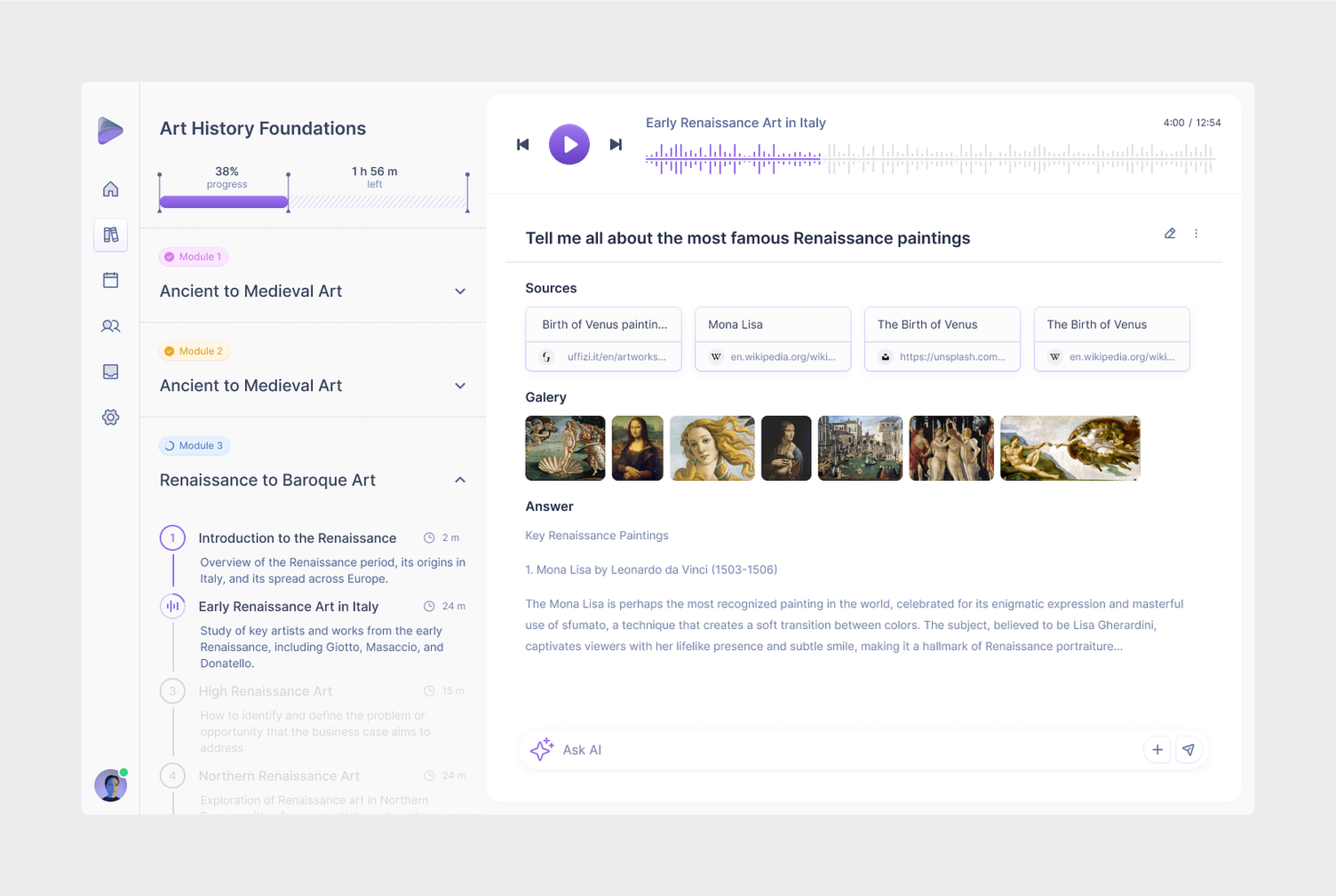This screenshot has width=1336, height=896.
Task: Click the 1 h 56 m left label
Action: 374,177
